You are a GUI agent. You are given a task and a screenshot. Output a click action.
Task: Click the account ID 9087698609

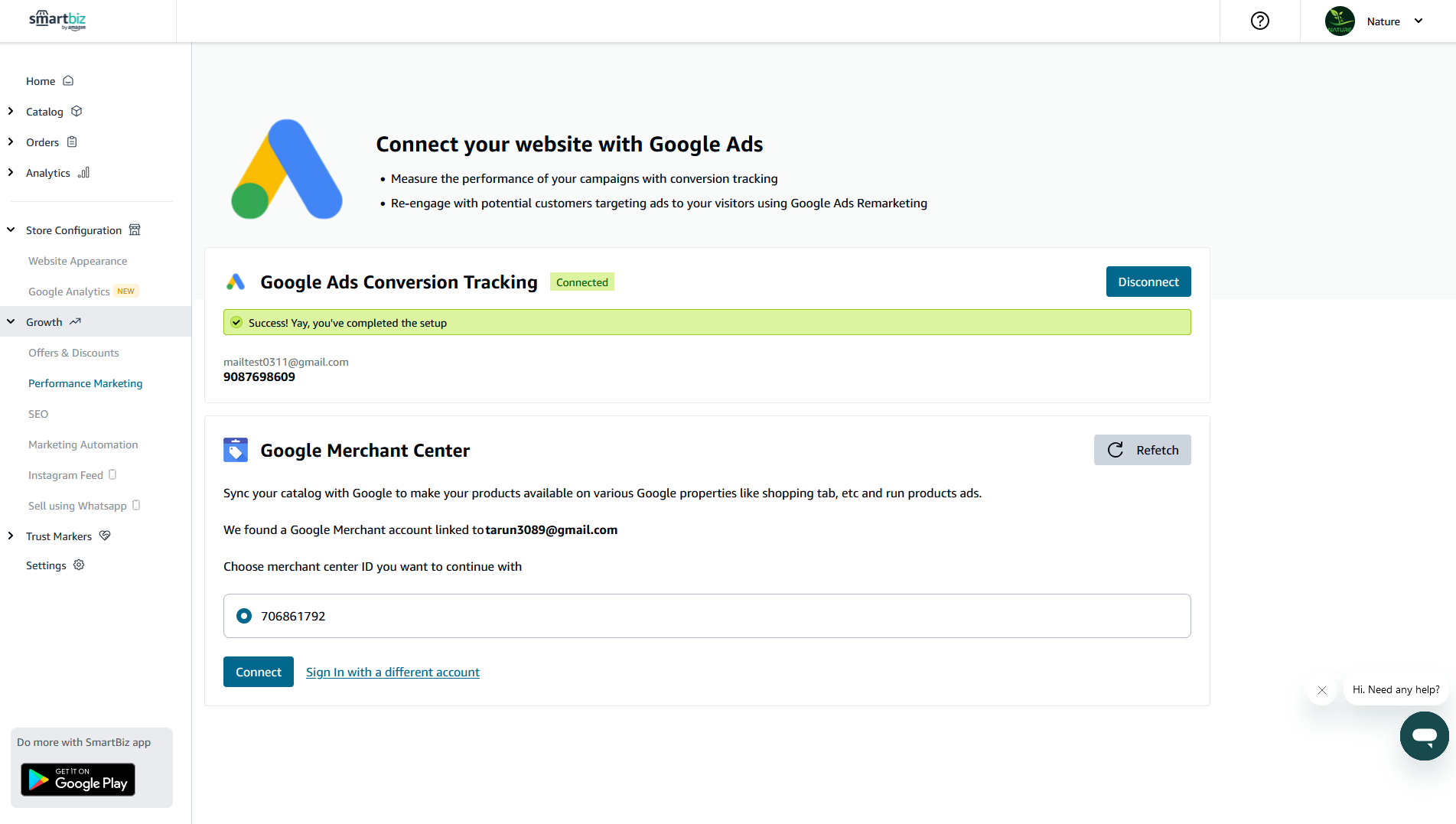[x=259, y=376]
